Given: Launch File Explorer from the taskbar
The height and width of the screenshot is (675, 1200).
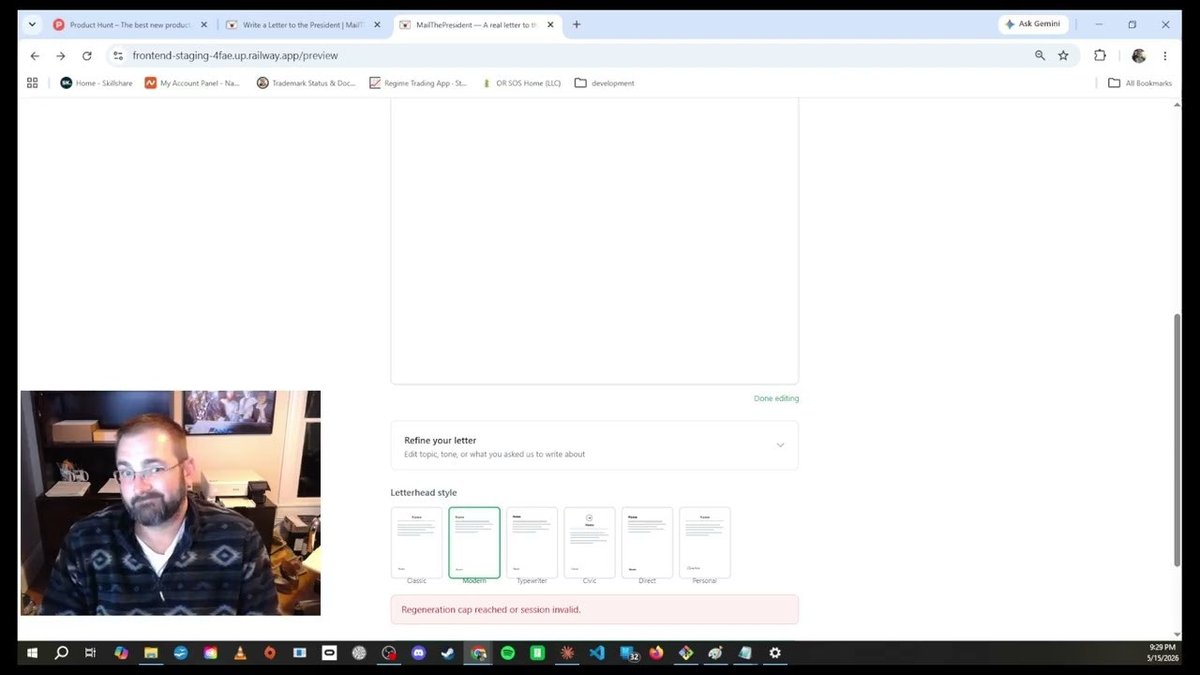Looking at the screenshot, I should [x=151, y=653].
